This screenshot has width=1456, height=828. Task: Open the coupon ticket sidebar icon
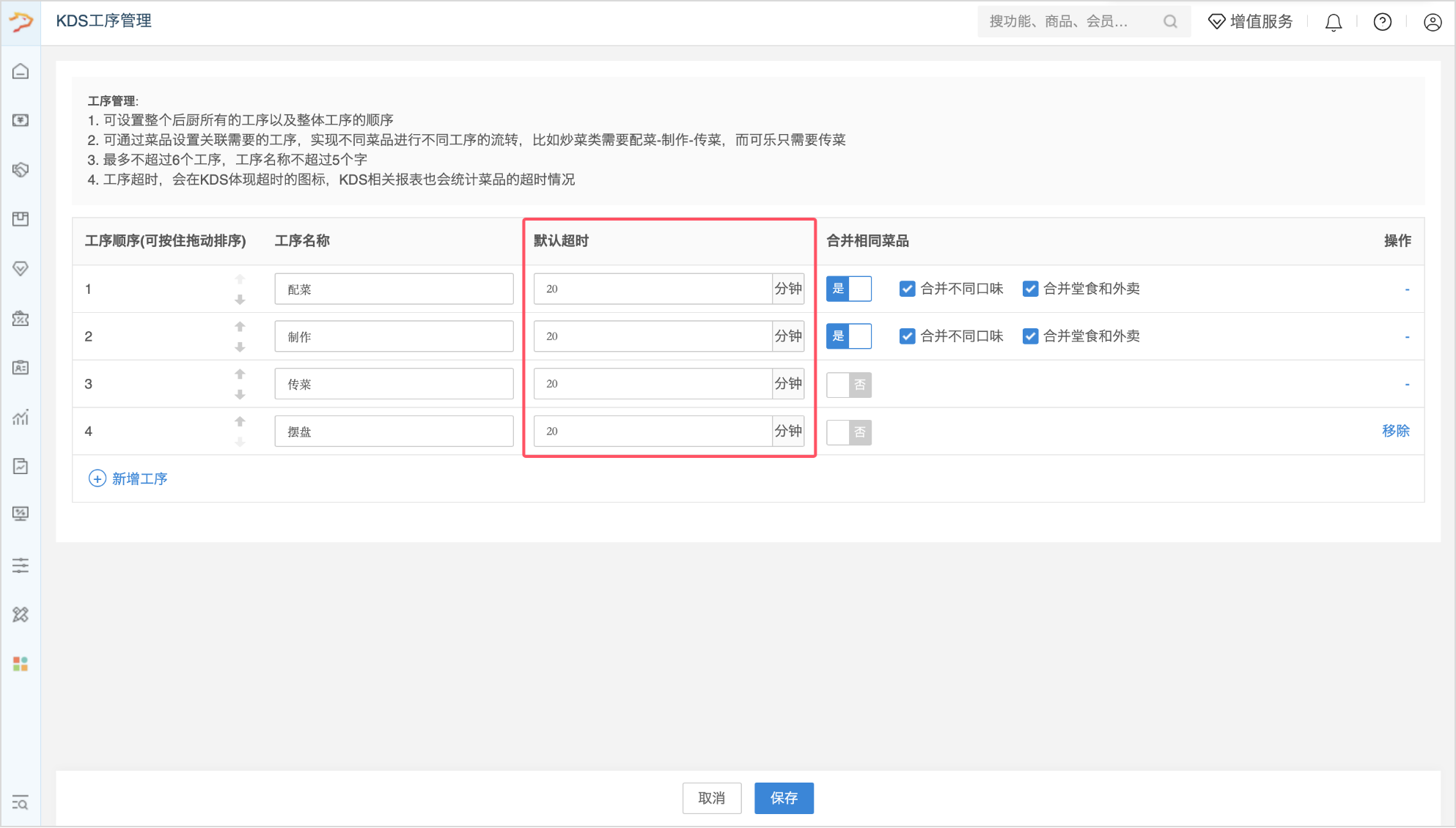click(21, 319)
